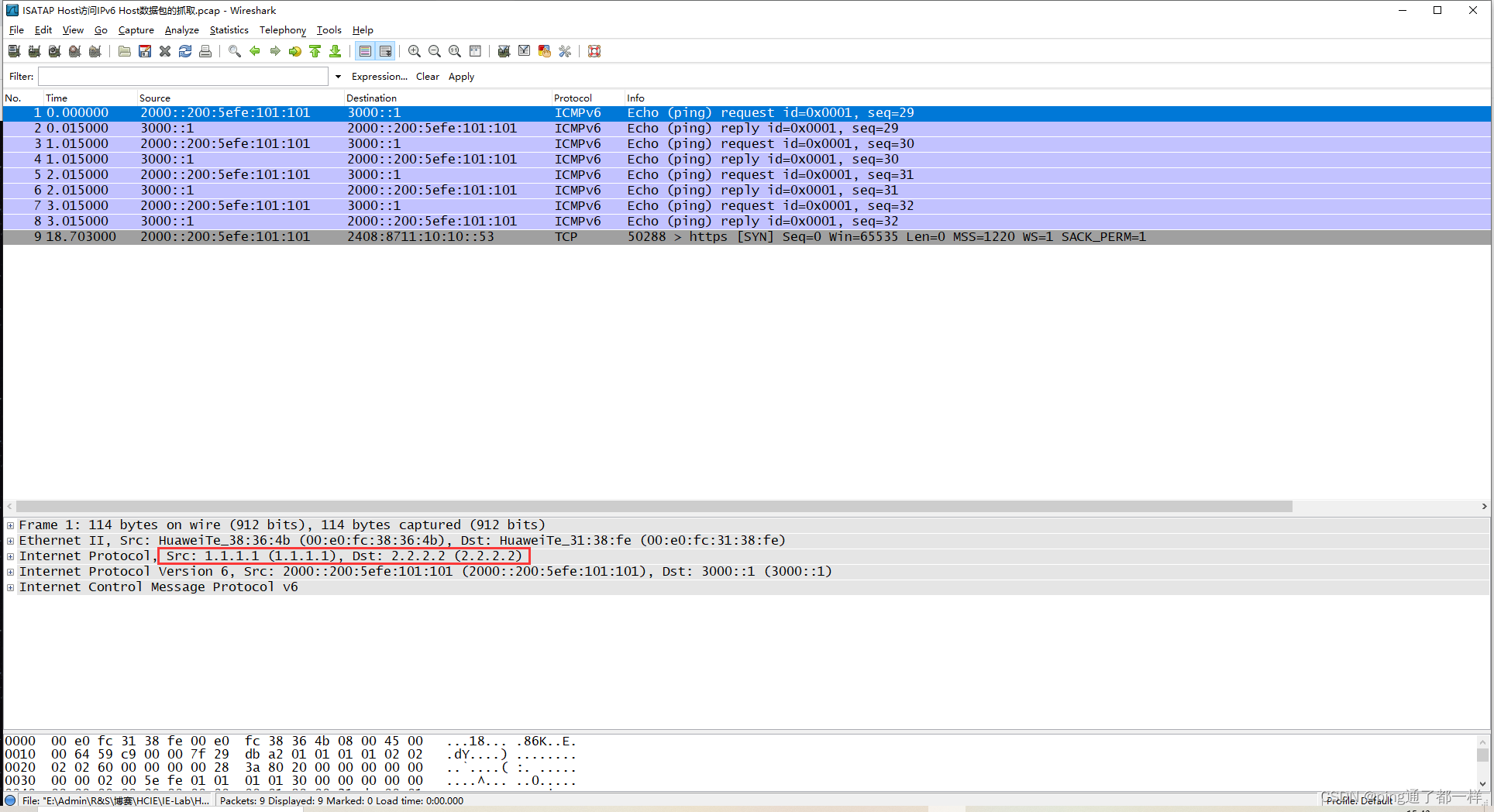The height and width of the screenshot is (812, 1494).
Task: Expand the Internet Protocol Version 6 node
Action: 10,571
